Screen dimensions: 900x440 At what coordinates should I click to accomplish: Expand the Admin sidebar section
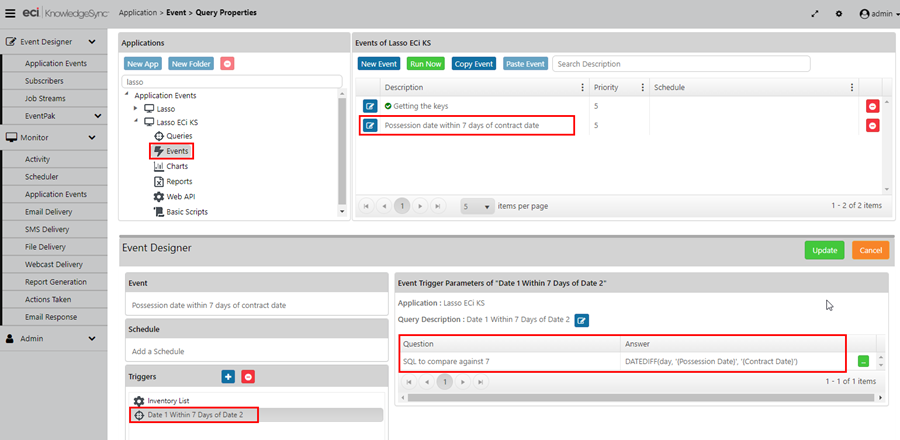tap(92, 338)
